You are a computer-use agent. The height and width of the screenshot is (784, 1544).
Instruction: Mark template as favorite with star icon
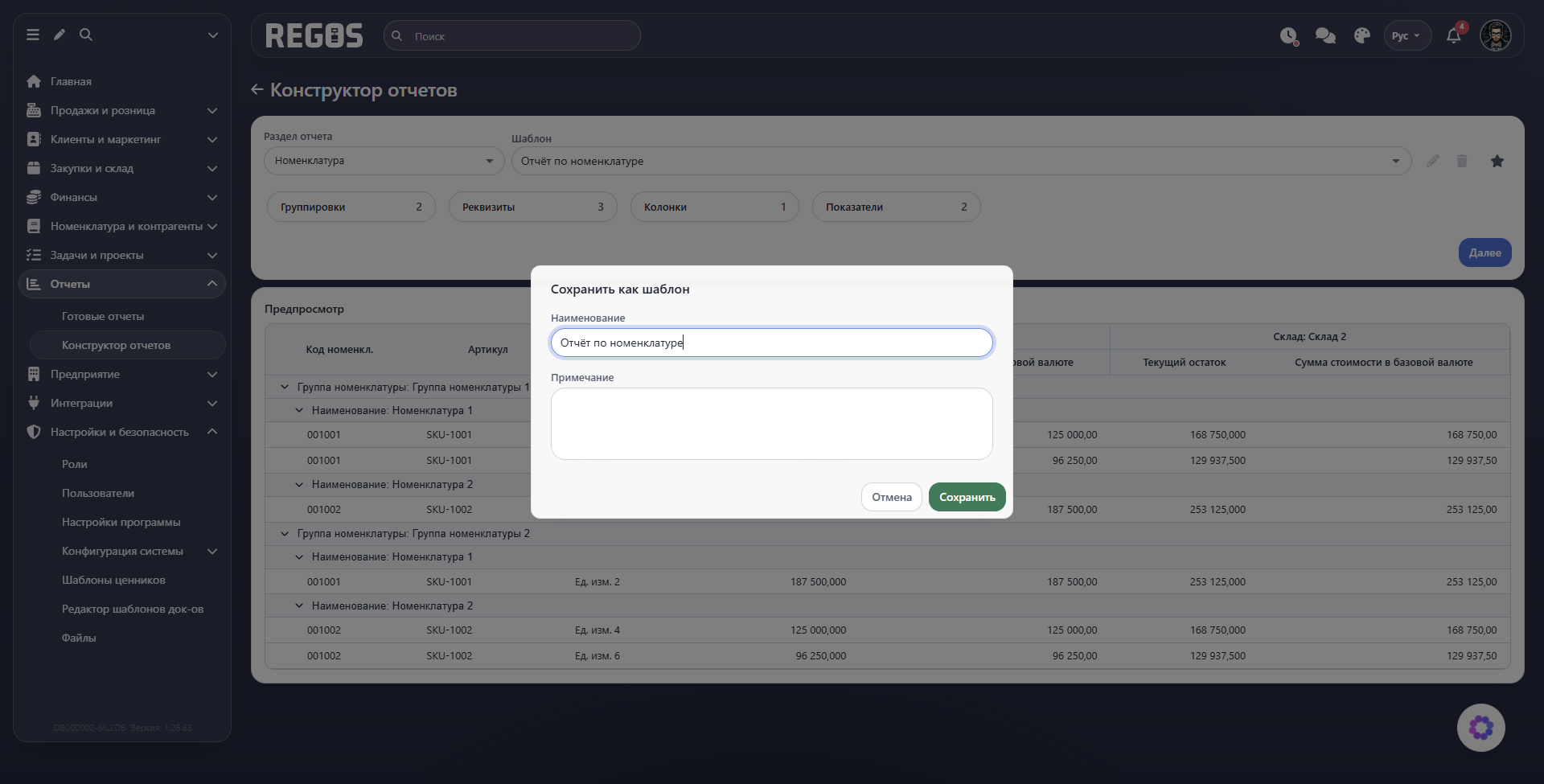point(1497,161)
